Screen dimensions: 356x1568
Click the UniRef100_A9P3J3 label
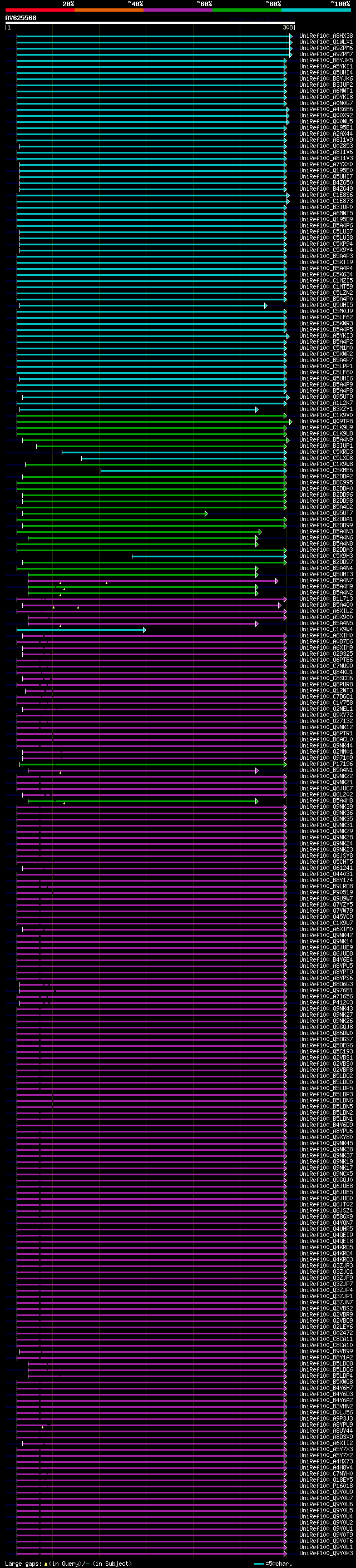tap(326, 1419)
